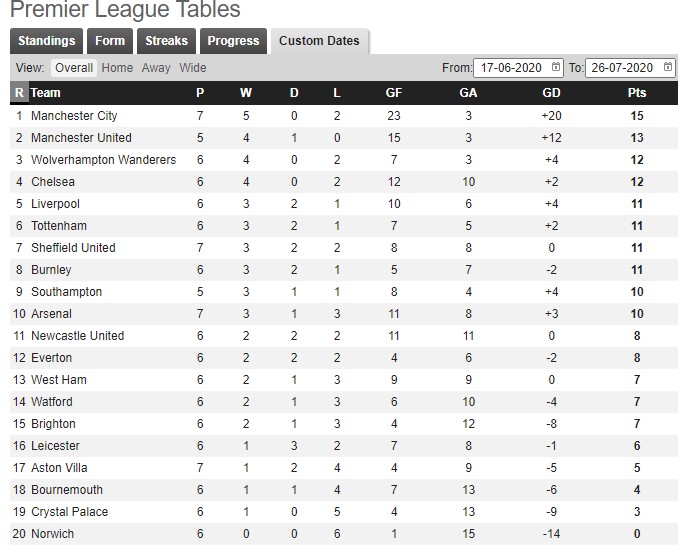Click the Norwich team name
The height and width of the screenshot is (555, 697).
tap(52, 534)
